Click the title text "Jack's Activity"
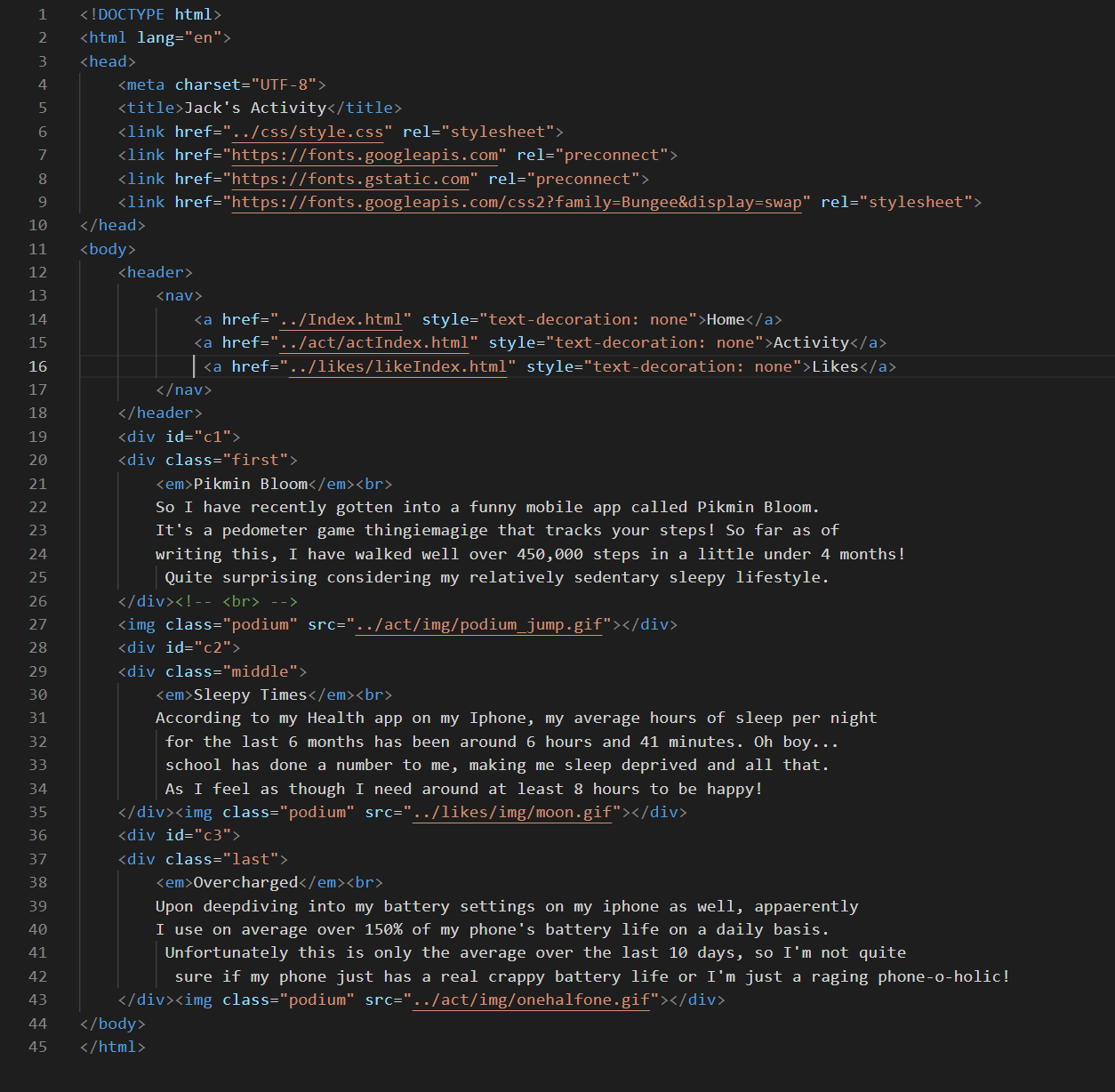The image size is (1115, 1092). pos(255,108)
